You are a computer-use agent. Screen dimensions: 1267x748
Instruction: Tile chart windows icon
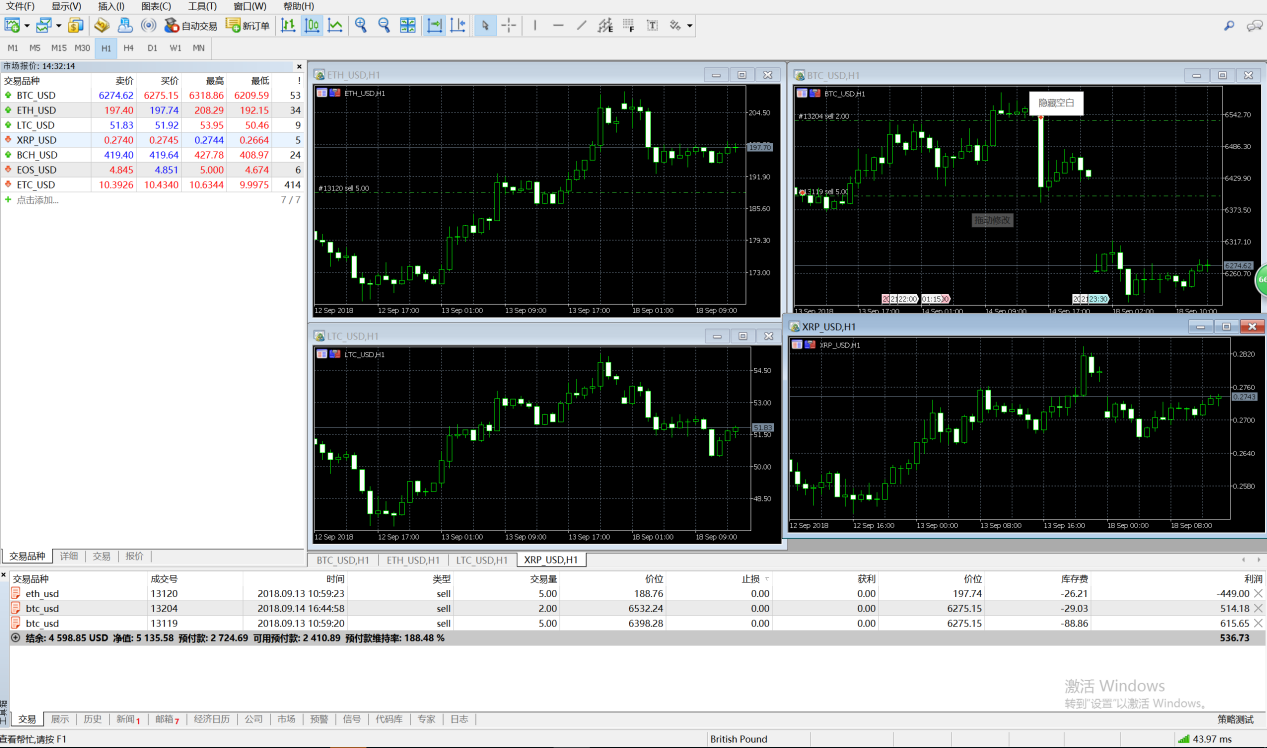click(408, 25)
